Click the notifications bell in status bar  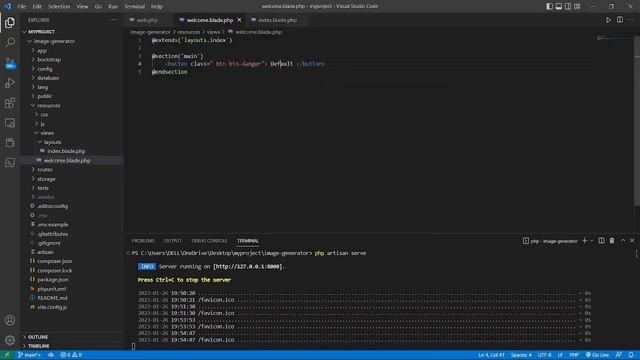coord(631,355)
